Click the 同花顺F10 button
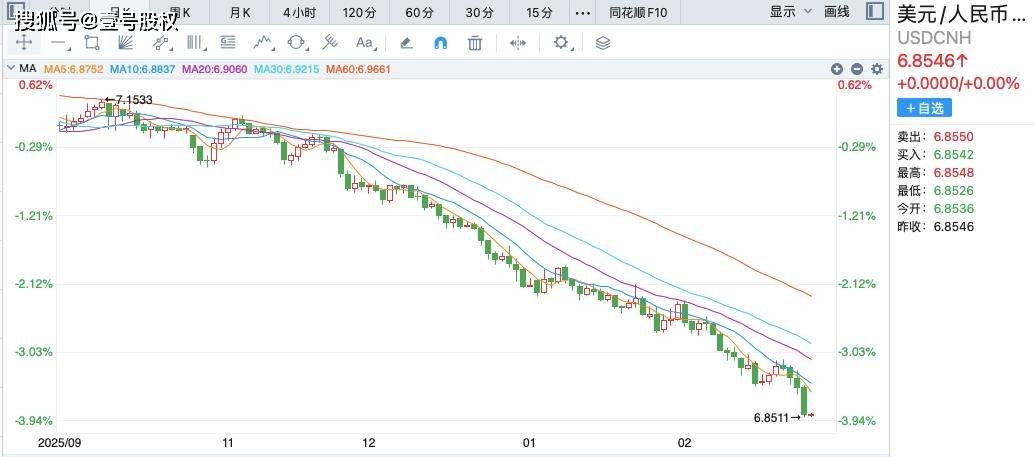The height and width of the screenshot is (457, 1035). [x=639, y=12]
